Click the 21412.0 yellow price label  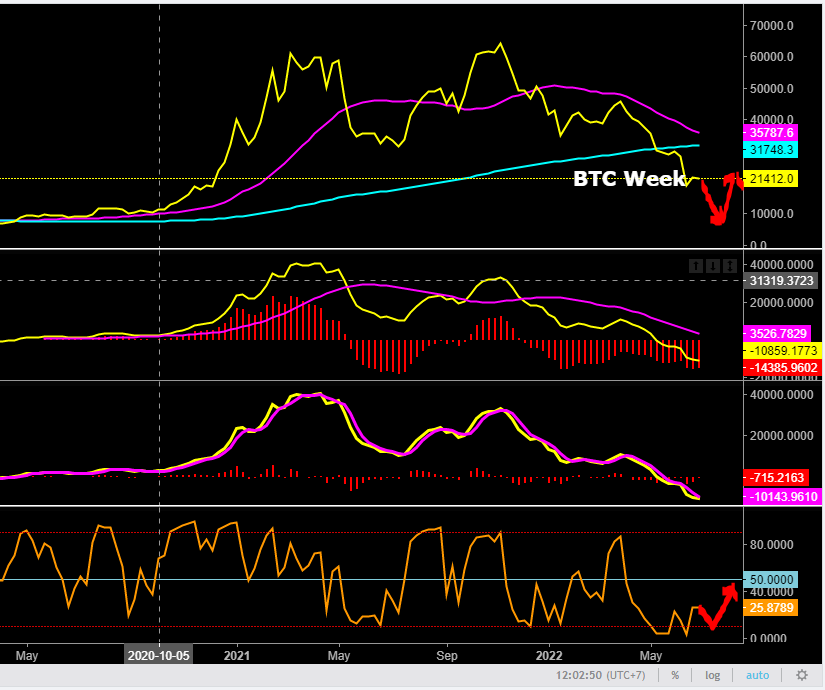point(771,178)
